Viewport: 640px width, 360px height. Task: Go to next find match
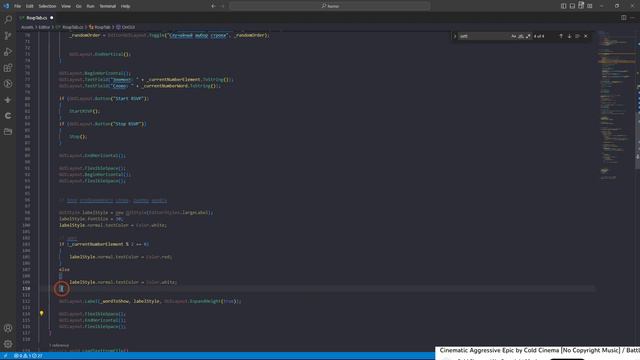point(569,36)
